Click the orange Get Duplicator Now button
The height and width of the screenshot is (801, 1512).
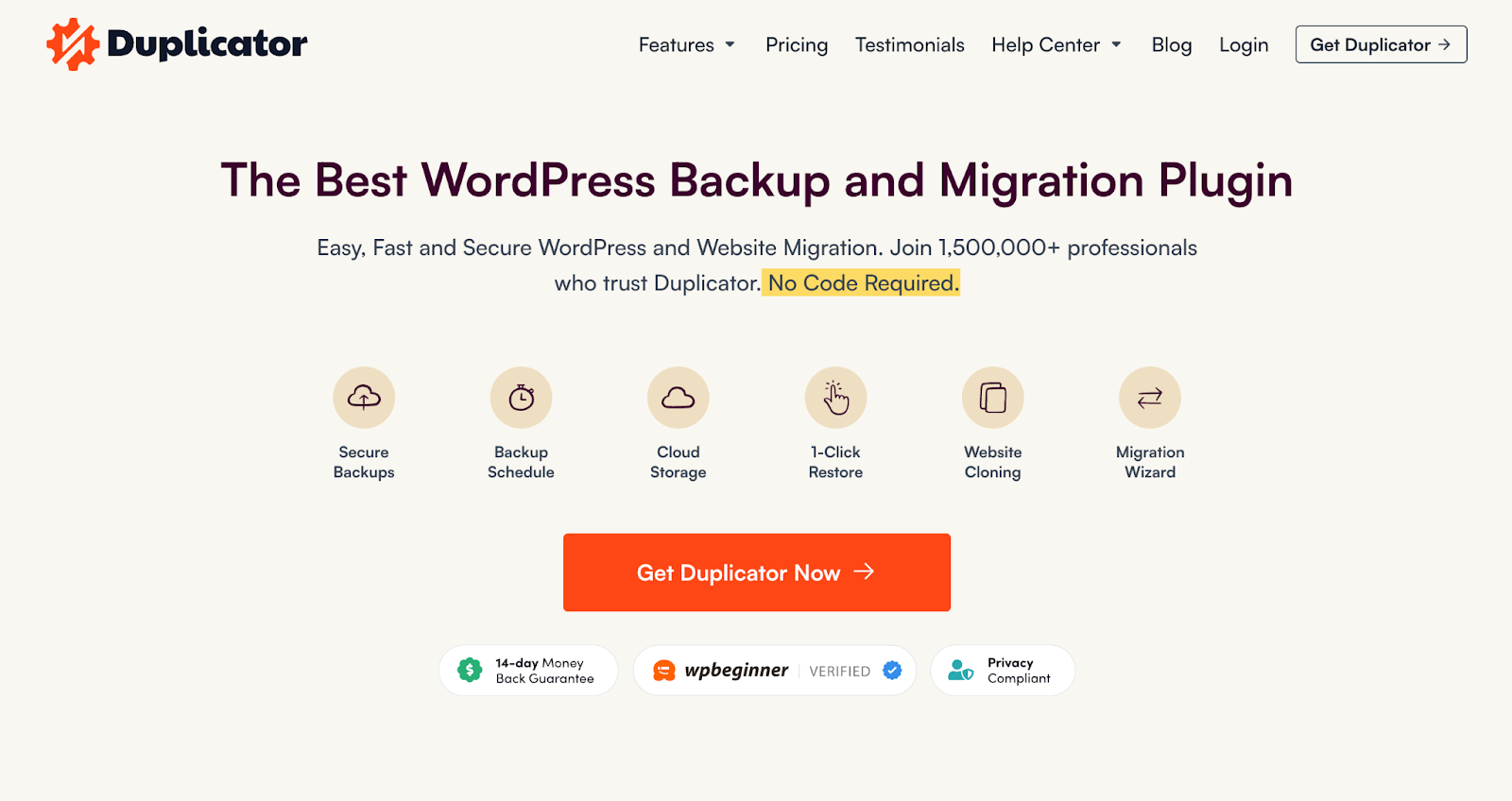click(x=757, y=572)
